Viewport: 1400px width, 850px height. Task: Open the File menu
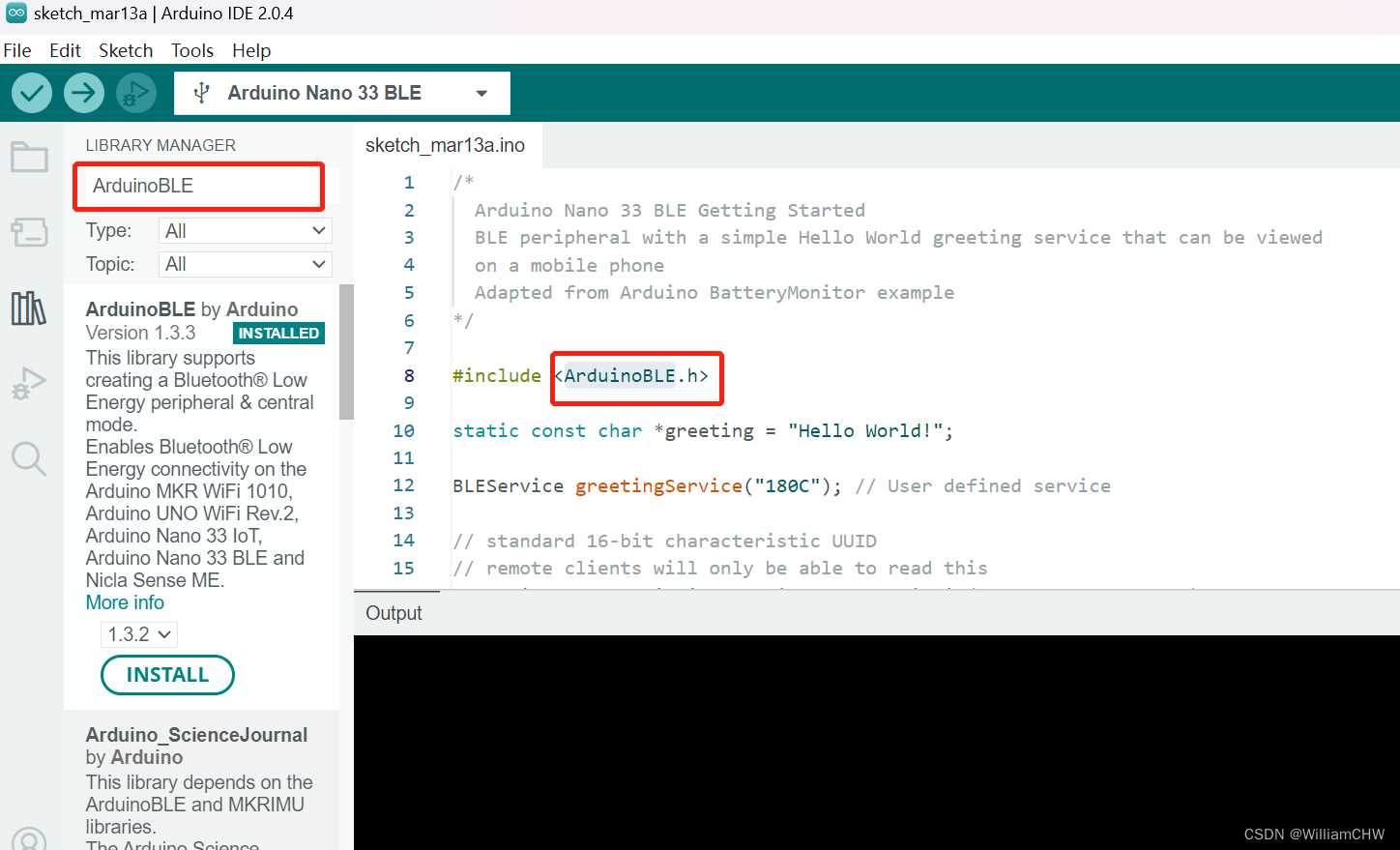pyautogui.click(x=17, y=50)
